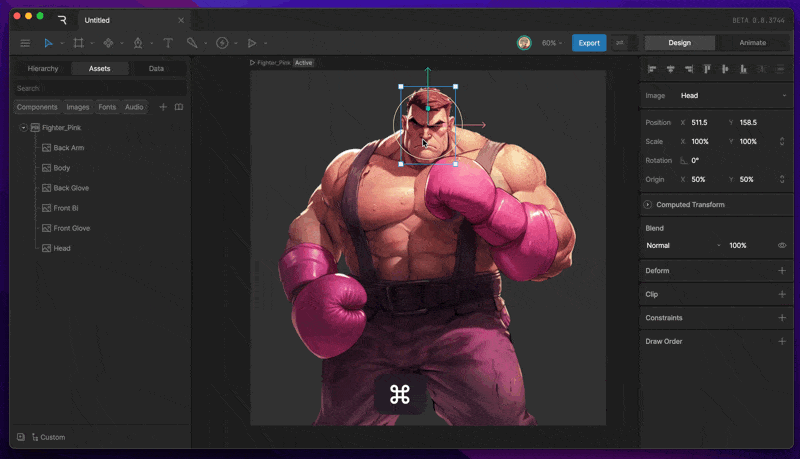The width and height of the screenshot is (800, 459).
Task: Expand the Computed Transform section
Action: pos(648,205)
